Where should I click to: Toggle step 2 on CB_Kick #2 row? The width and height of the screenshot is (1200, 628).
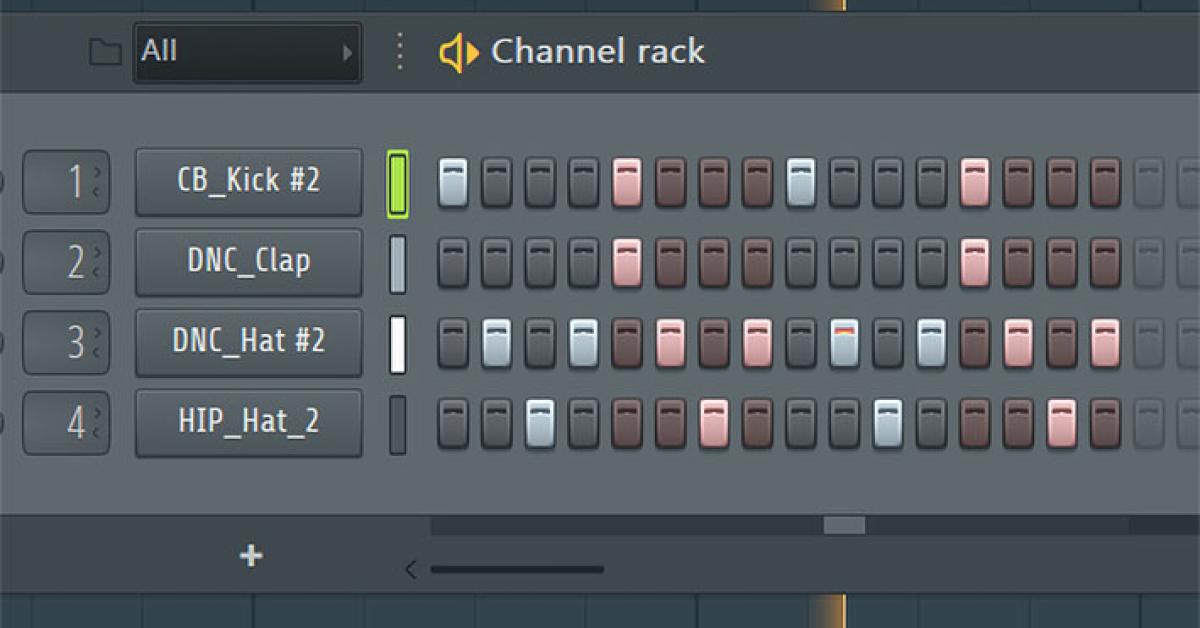[x=496, y=182]
